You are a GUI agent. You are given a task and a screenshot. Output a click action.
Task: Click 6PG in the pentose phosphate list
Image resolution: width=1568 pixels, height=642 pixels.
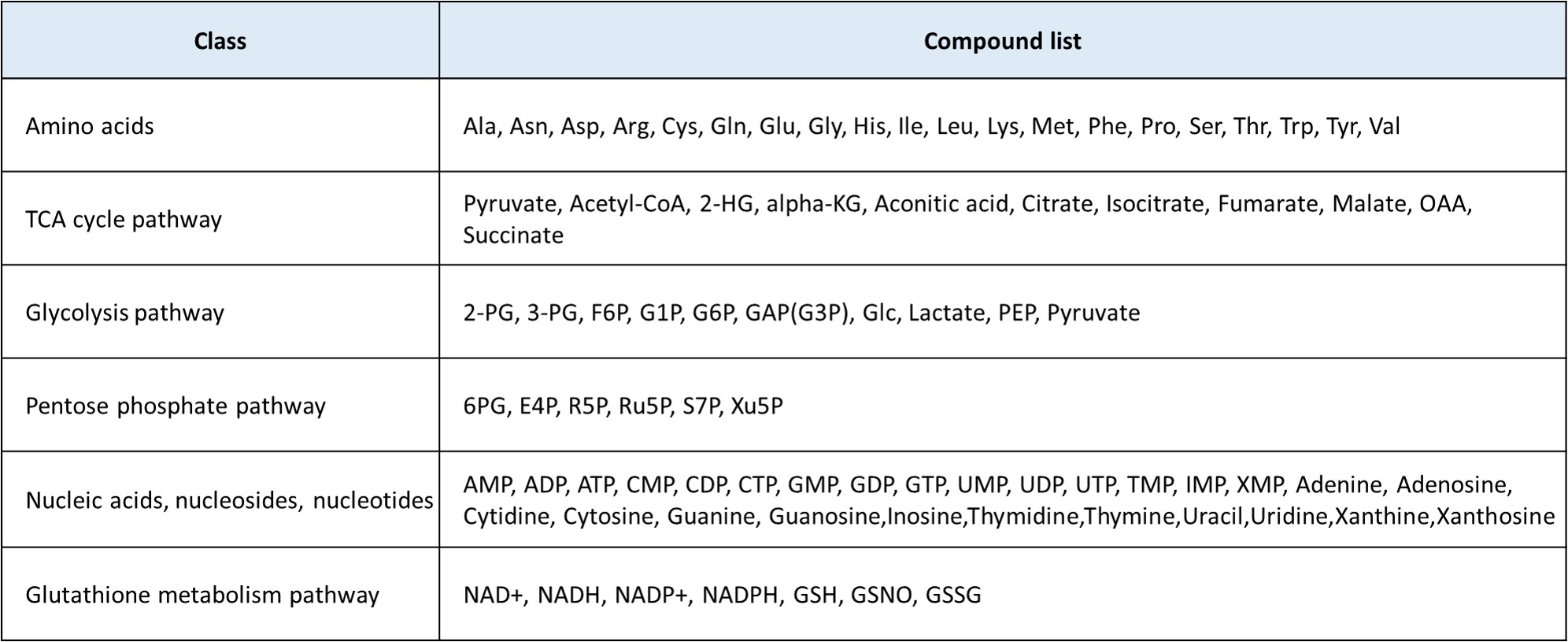(x=485, y=406)
